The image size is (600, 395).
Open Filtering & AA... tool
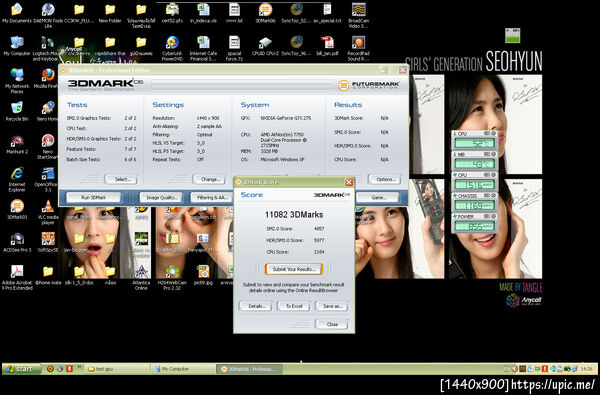click(212, 198)
